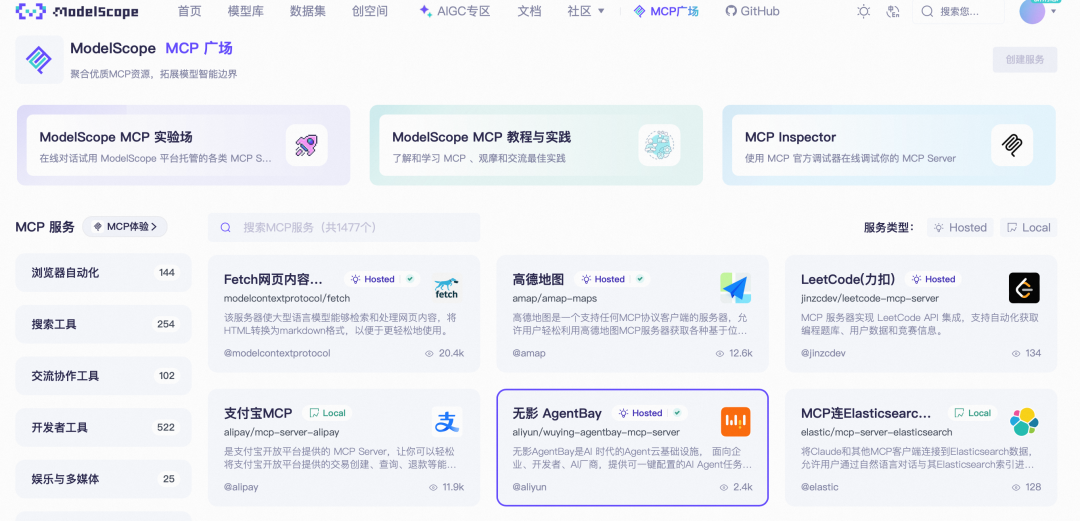Expand the 社区 dropdown menu
This screenshot has width=1080, height=521.
click(585, 12)
